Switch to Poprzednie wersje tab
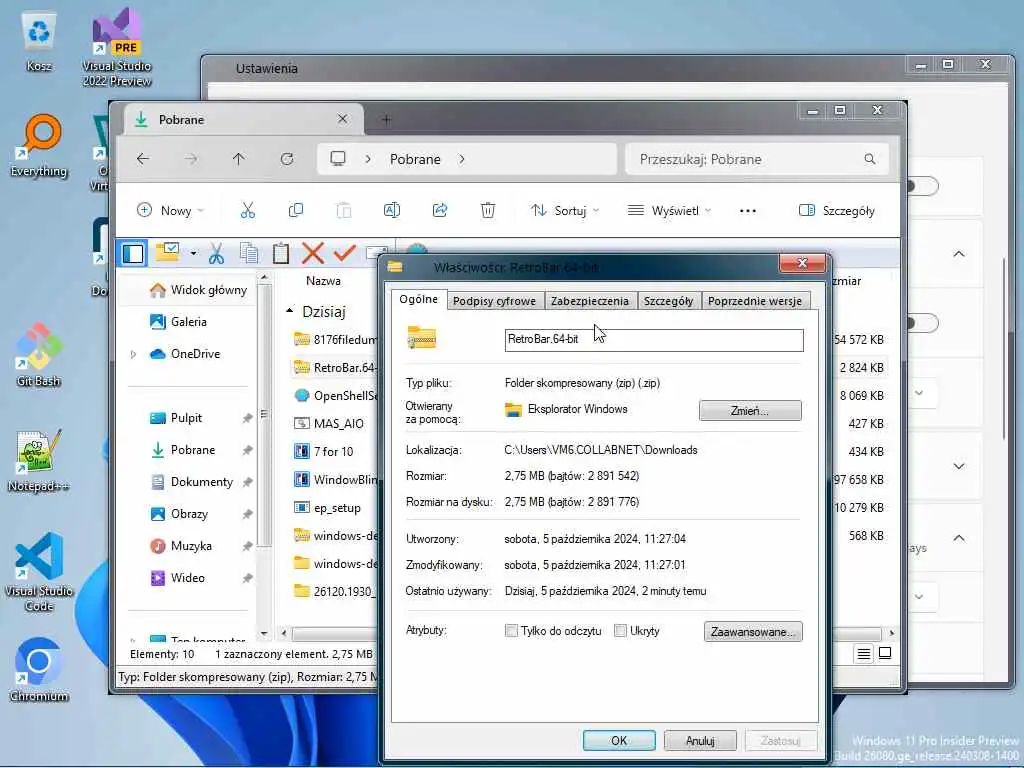1024x768 pixels. coord(754,300)
